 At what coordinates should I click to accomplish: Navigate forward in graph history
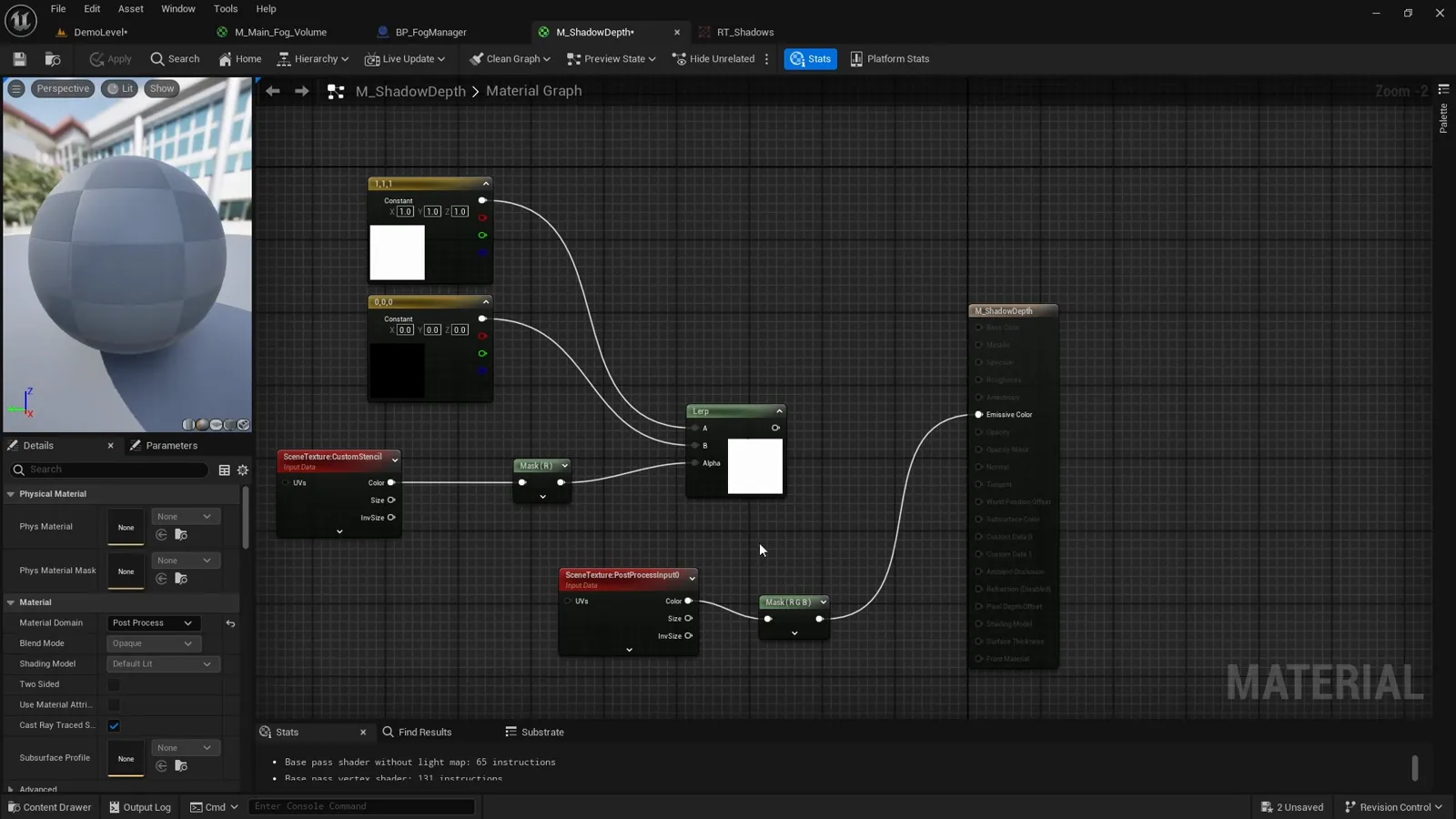[x=302, y=92]
